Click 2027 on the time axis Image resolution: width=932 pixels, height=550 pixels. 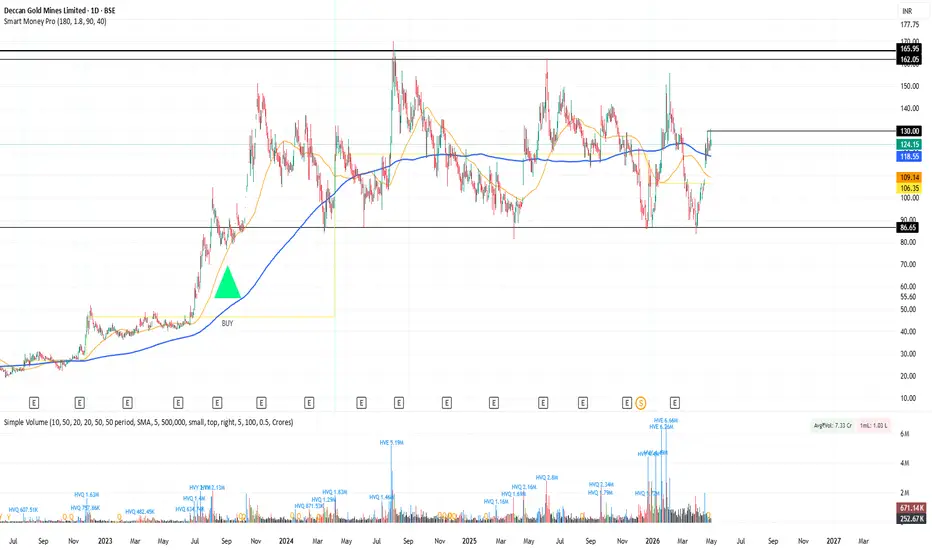tap(833, 541)
